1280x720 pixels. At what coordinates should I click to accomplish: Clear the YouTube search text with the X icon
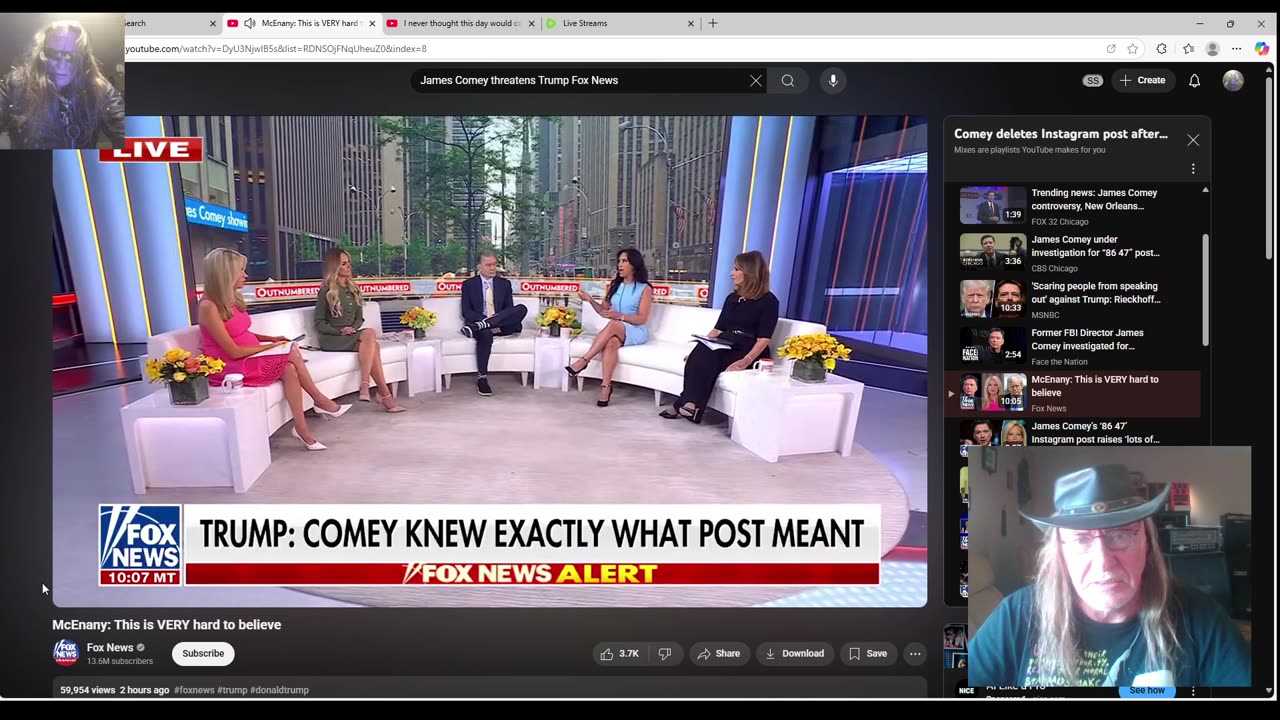(x=755, y=81)
